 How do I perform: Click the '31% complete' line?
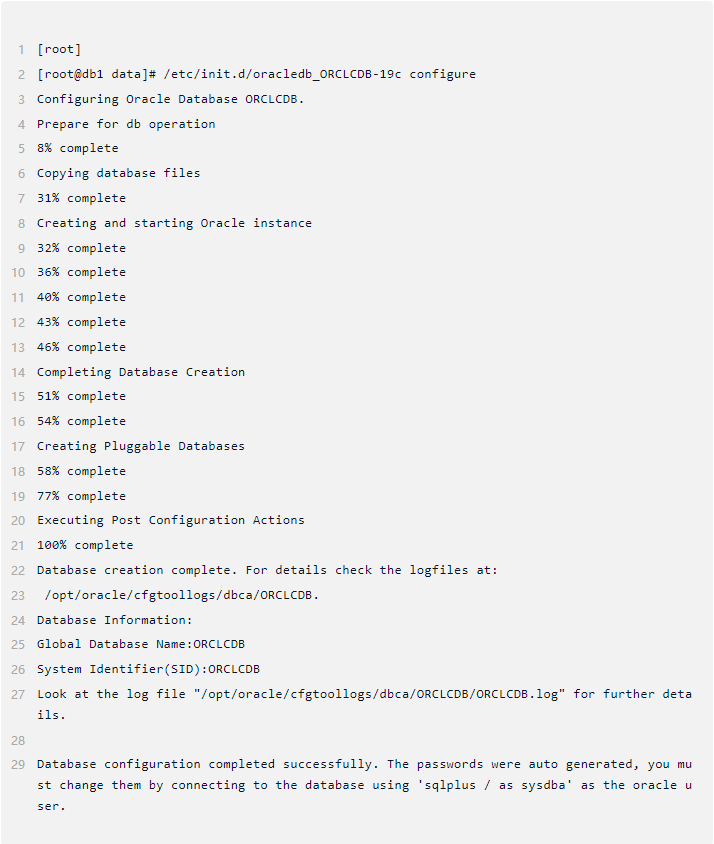coord(81,198)
